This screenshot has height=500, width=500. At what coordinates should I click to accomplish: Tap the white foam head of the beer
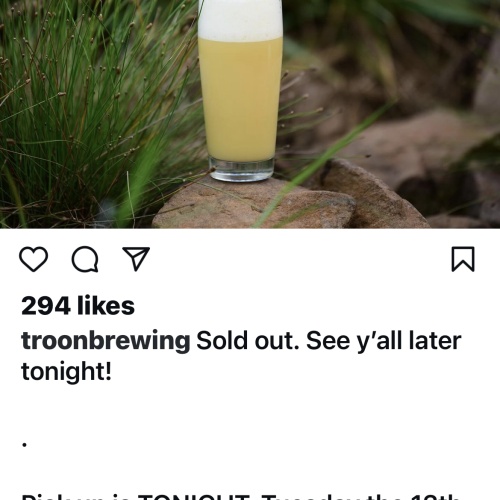(240, 20)
